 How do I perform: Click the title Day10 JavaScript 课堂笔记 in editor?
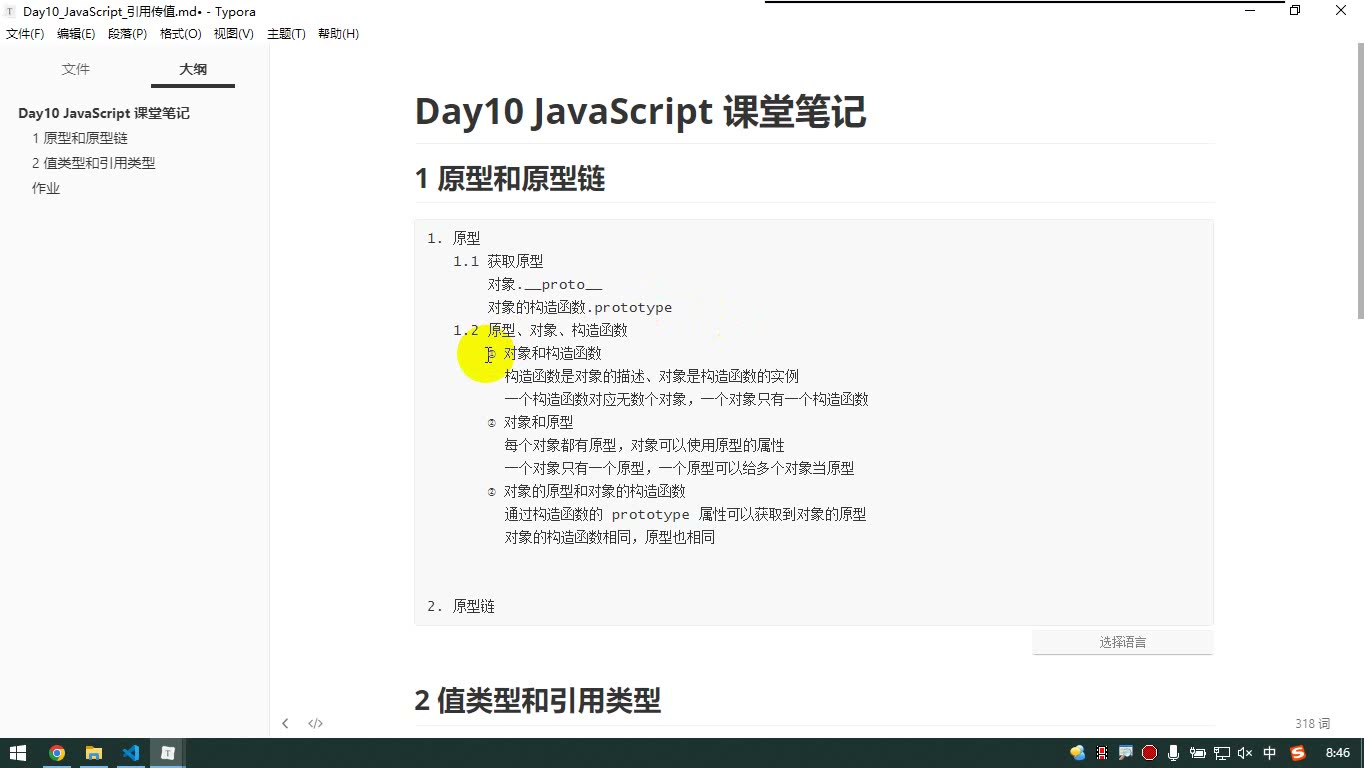(x=640, y=111)
